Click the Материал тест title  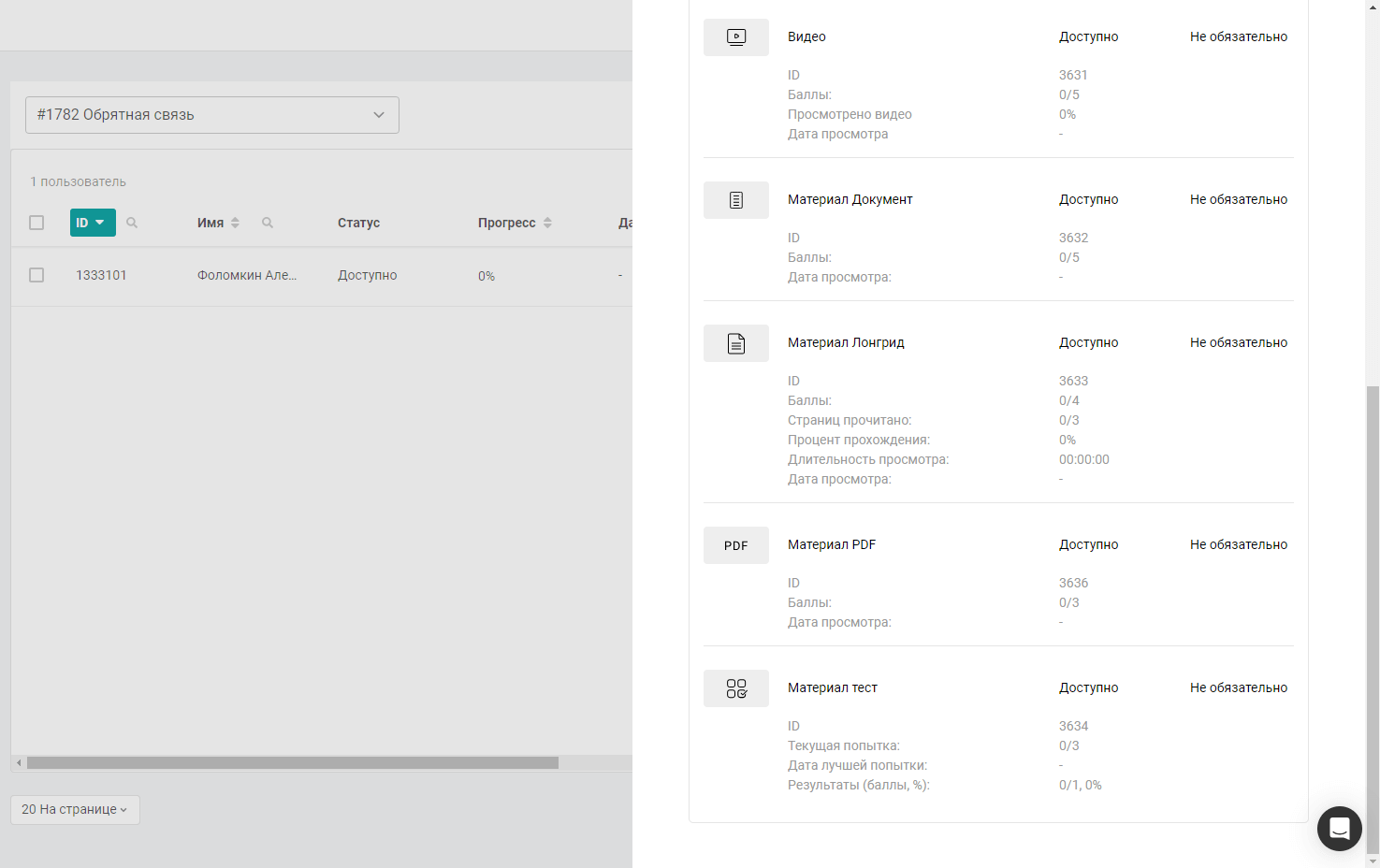(832, 687)
